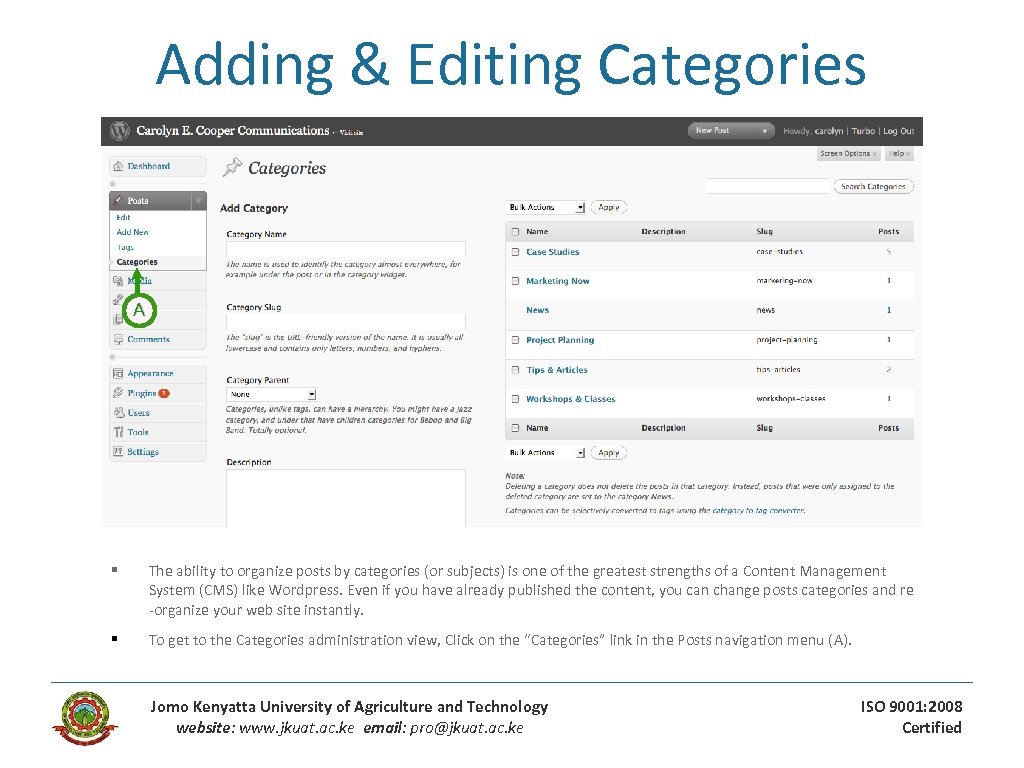Open the Project Planning category link
Viewport: 1024px width, 768px height.
pyautogui.click(x=562, y=340)
